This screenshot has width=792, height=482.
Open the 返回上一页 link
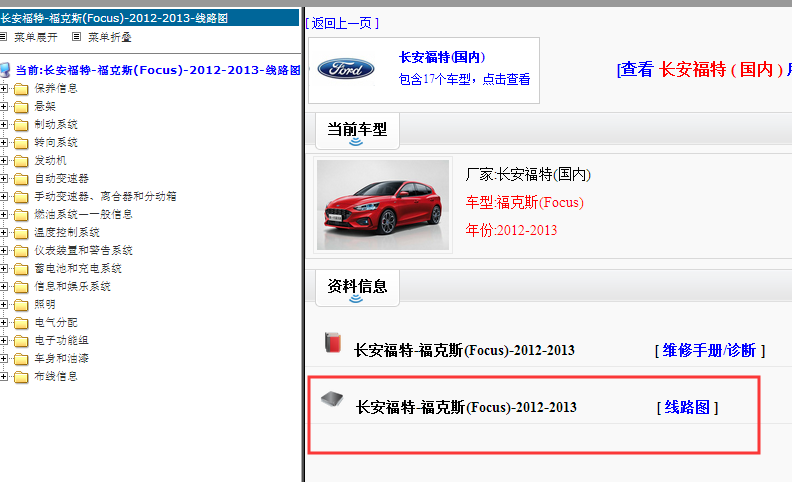click(342, 23)
